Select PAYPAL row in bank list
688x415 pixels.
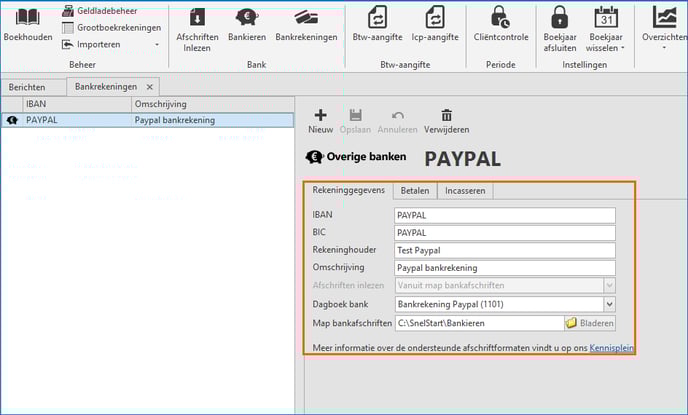[147, 120]
